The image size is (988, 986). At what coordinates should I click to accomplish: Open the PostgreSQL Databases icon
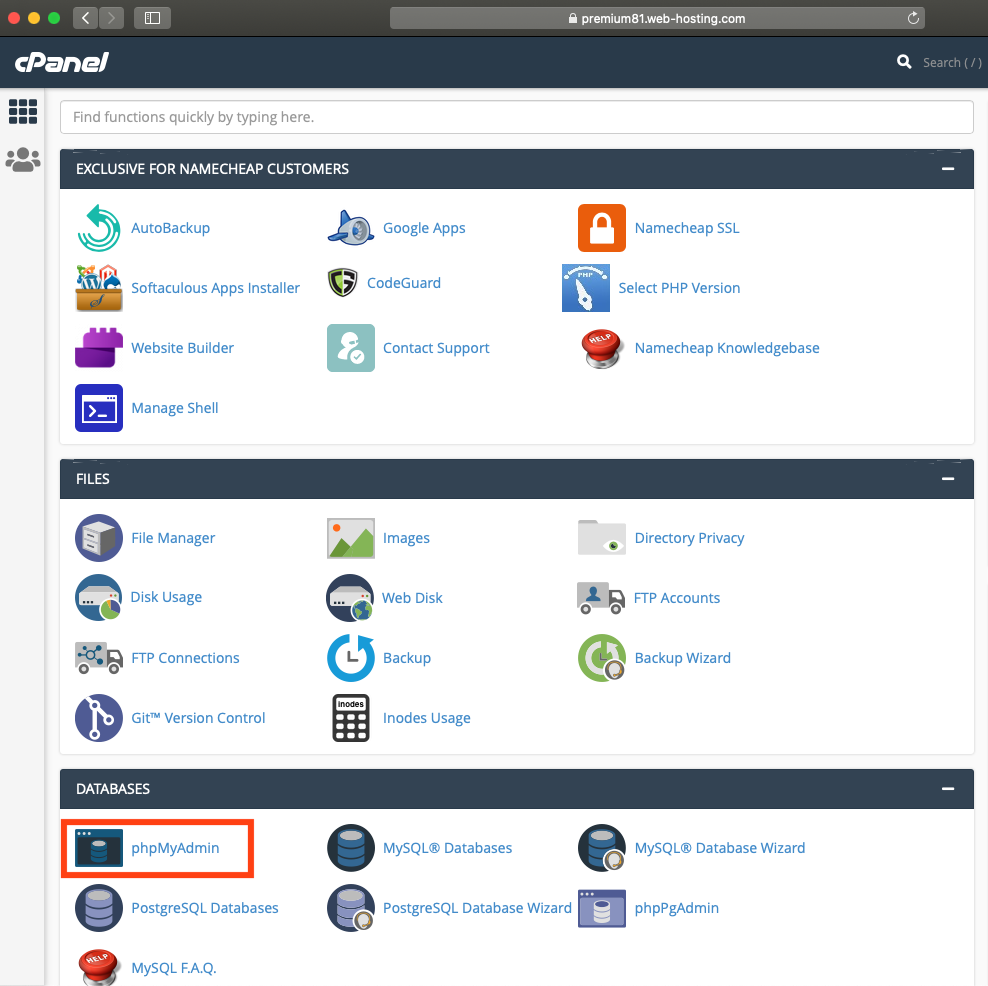(99, 908)
